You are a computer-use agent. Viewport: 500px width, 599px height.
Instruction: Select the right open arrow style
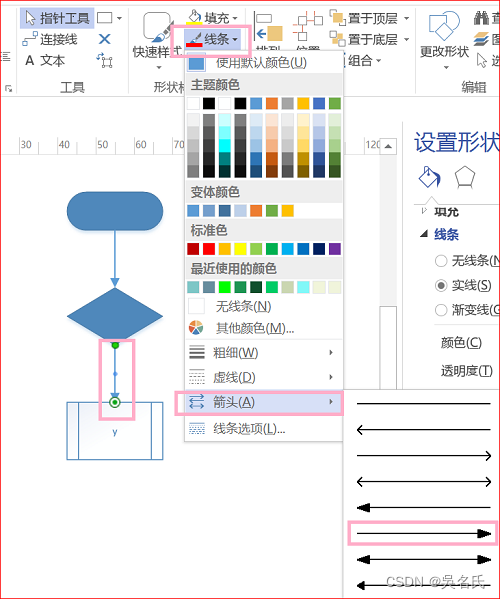(423, 455)
